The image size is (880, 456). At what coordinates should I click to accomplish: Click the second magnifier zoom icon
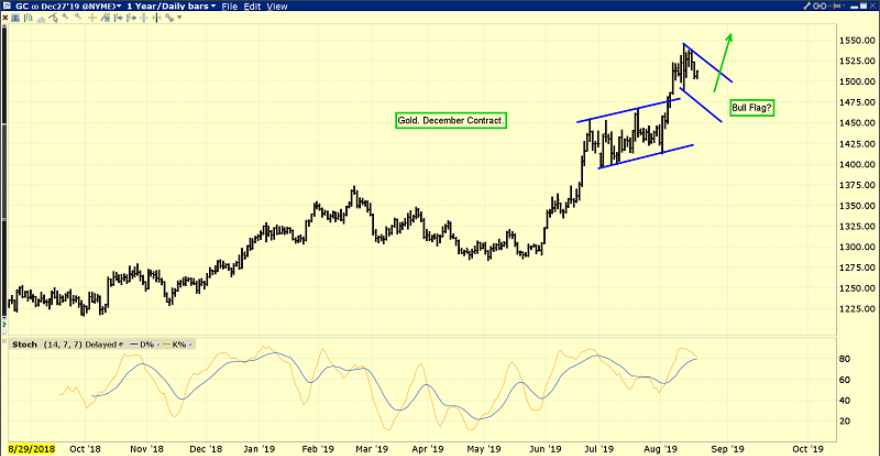tap(78, 17)
